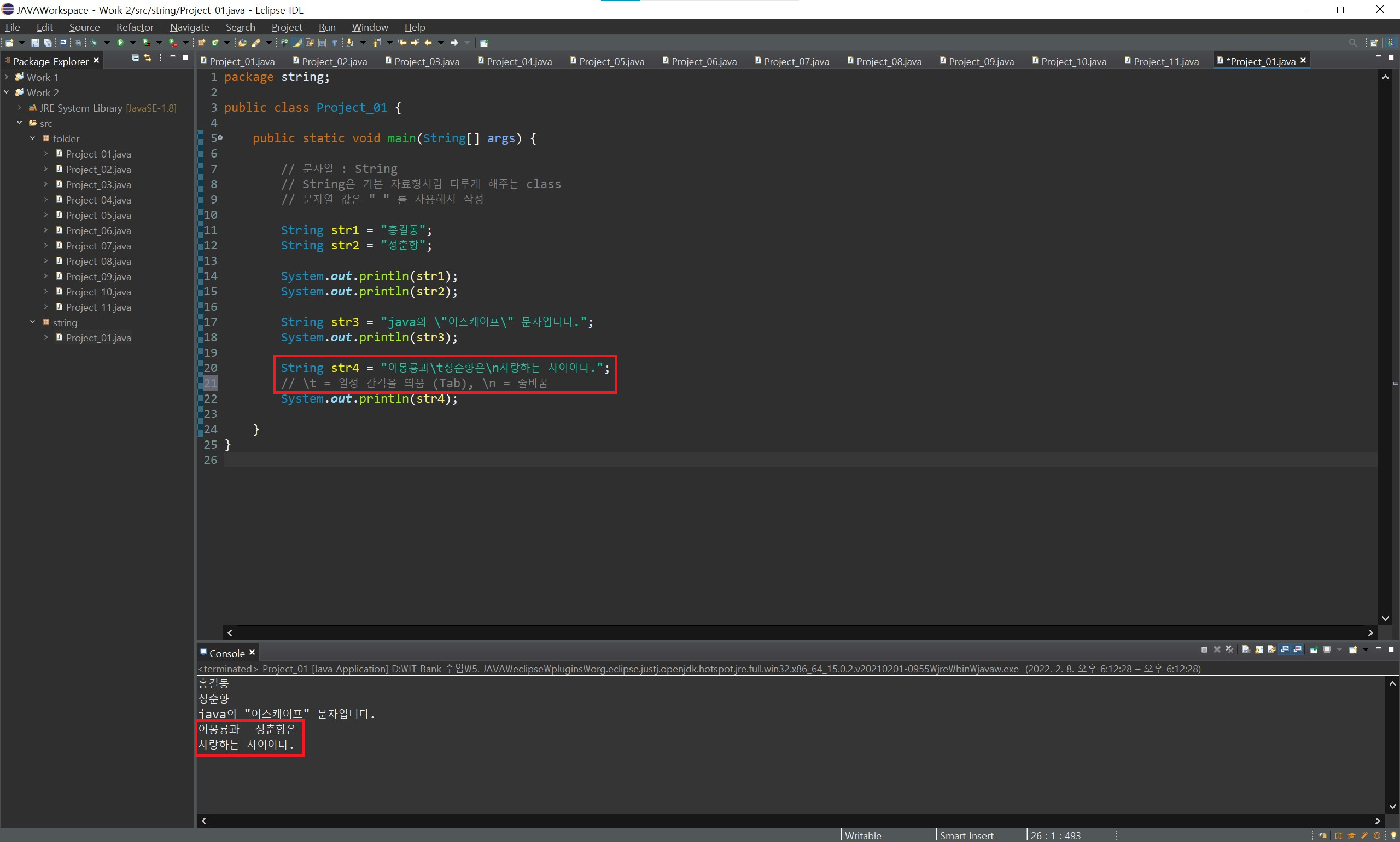The width and height of the screenshot is (1400, 842).
Task: Click the Collapse All icon in Package Explorer
Action: click(x=135, y=58)
